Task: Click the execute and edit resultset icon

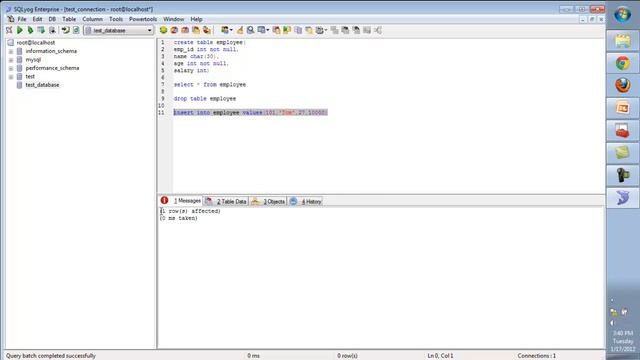Action: [x=41, y=30]
